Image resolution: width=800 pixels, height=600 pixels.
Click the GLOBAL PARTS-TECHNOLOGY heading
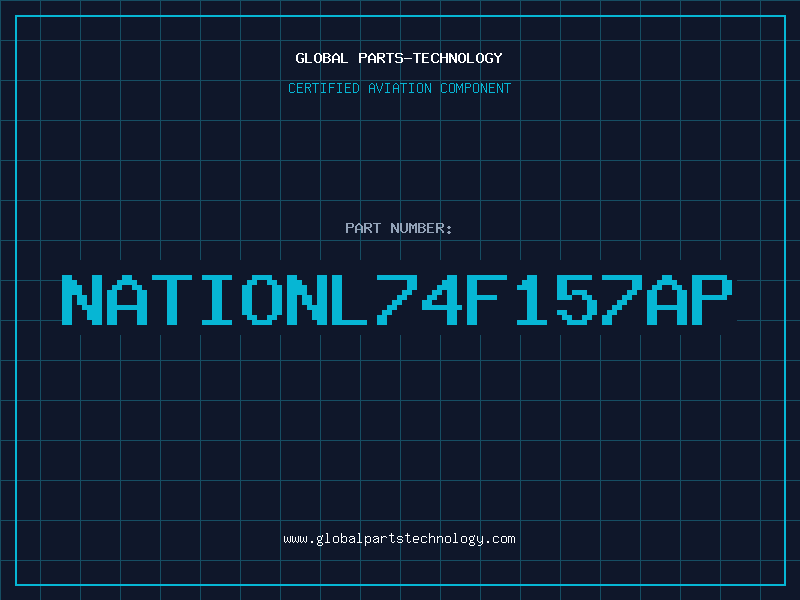[399, 59]
